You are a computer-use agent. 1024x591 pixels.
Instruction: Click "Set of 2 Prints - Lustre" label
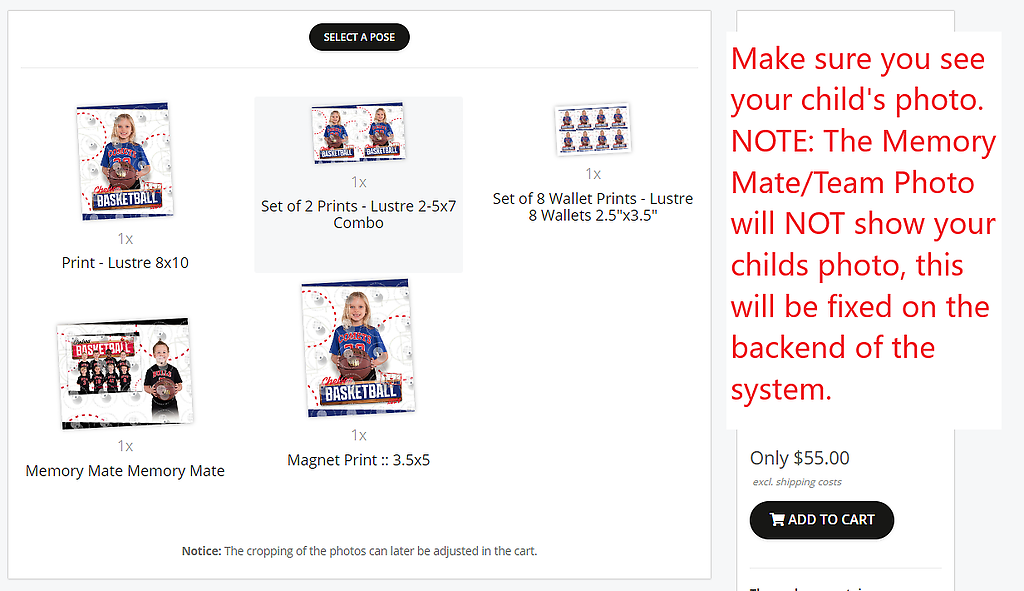click(x=358, y=206)
